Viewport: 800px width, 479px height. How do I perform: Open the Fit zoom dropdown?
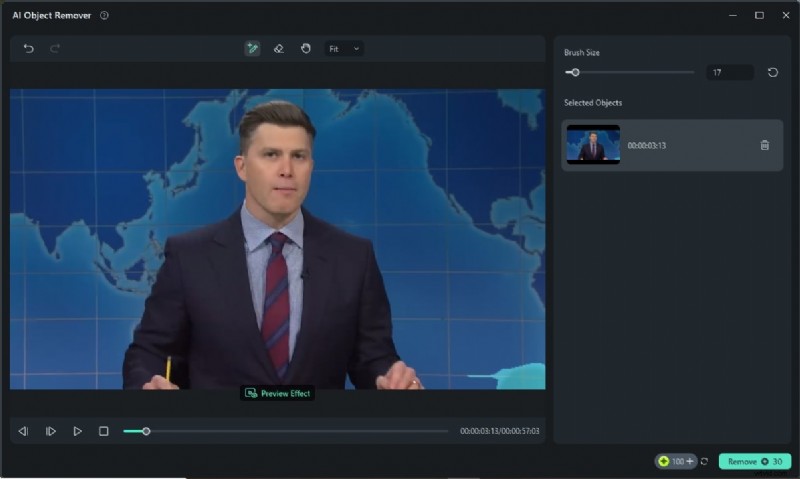pos(344,48)
